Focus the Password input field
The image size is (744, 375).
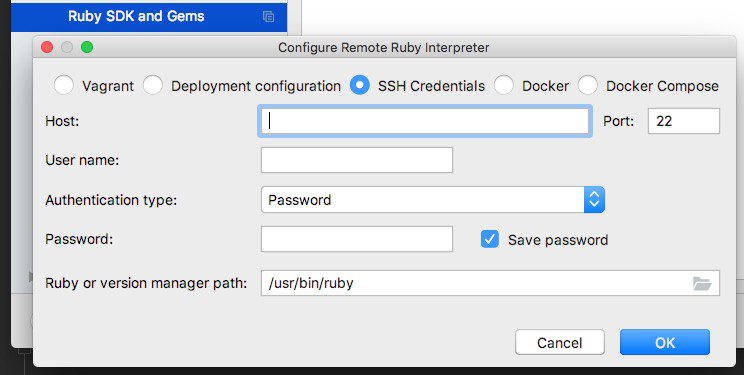coord(357,239)
